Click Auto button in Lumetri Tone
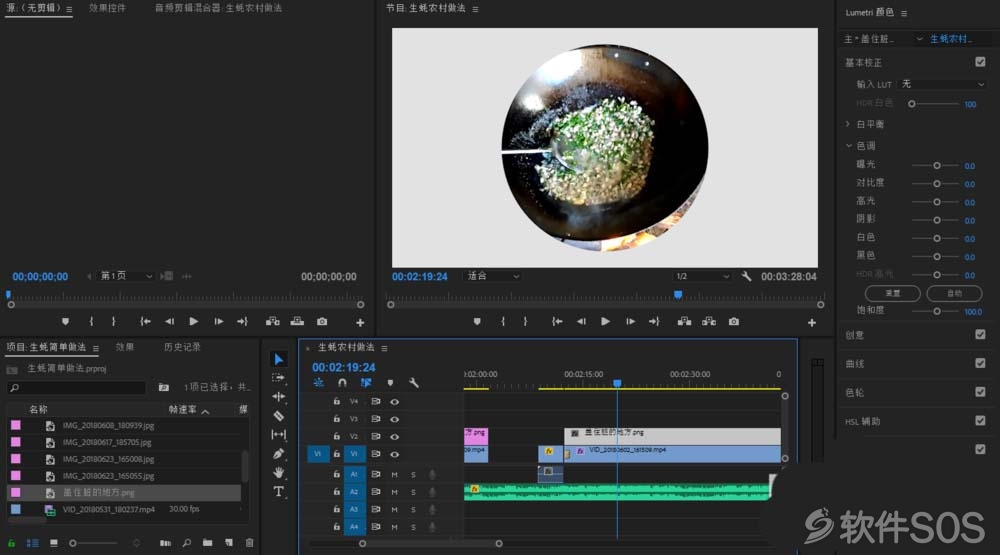The image size is (1000, 555). 954,293
